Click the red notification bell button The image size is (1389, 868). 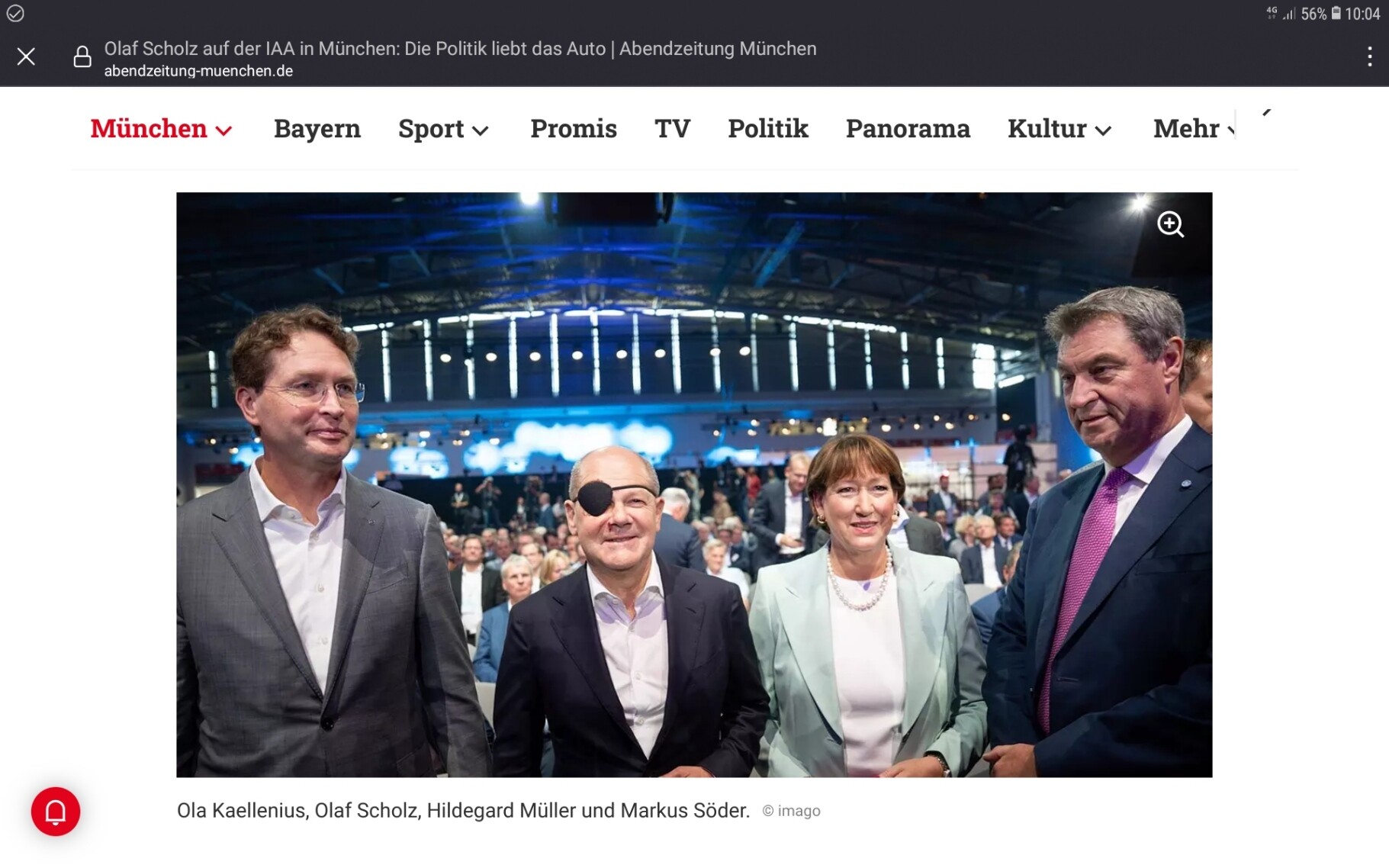(56, 812)
